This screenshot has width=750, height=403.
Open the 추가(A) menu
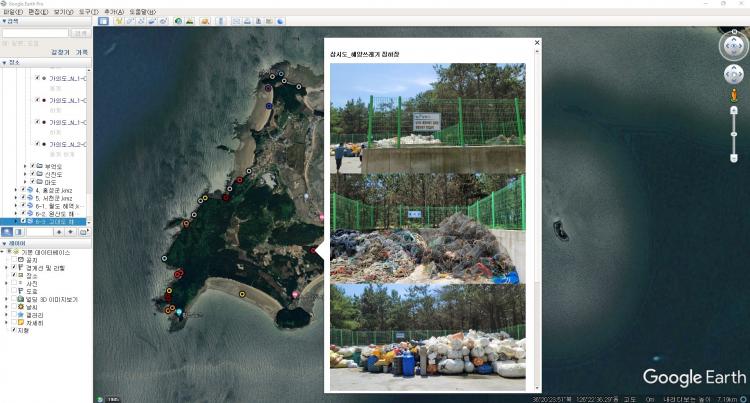(x=114, y=11)
